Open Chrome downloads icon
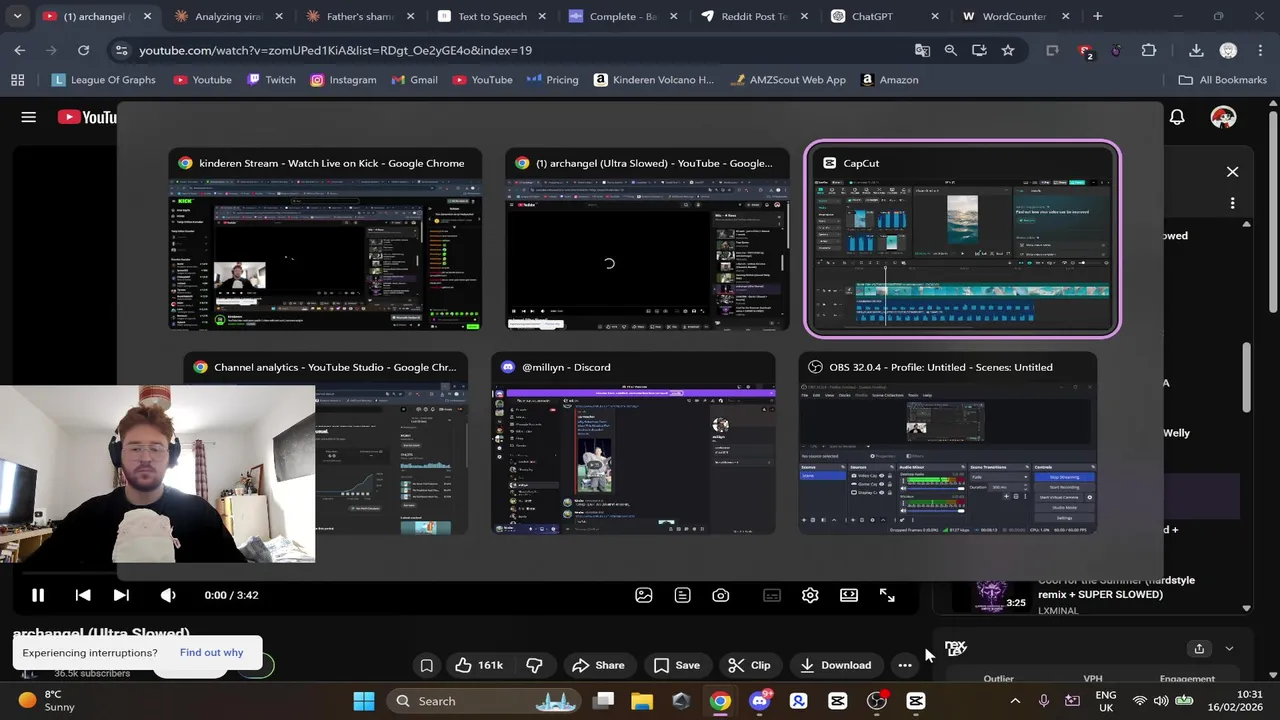Image resolution: width=1280 pixels, height=720 pixels. point(1196,50)
